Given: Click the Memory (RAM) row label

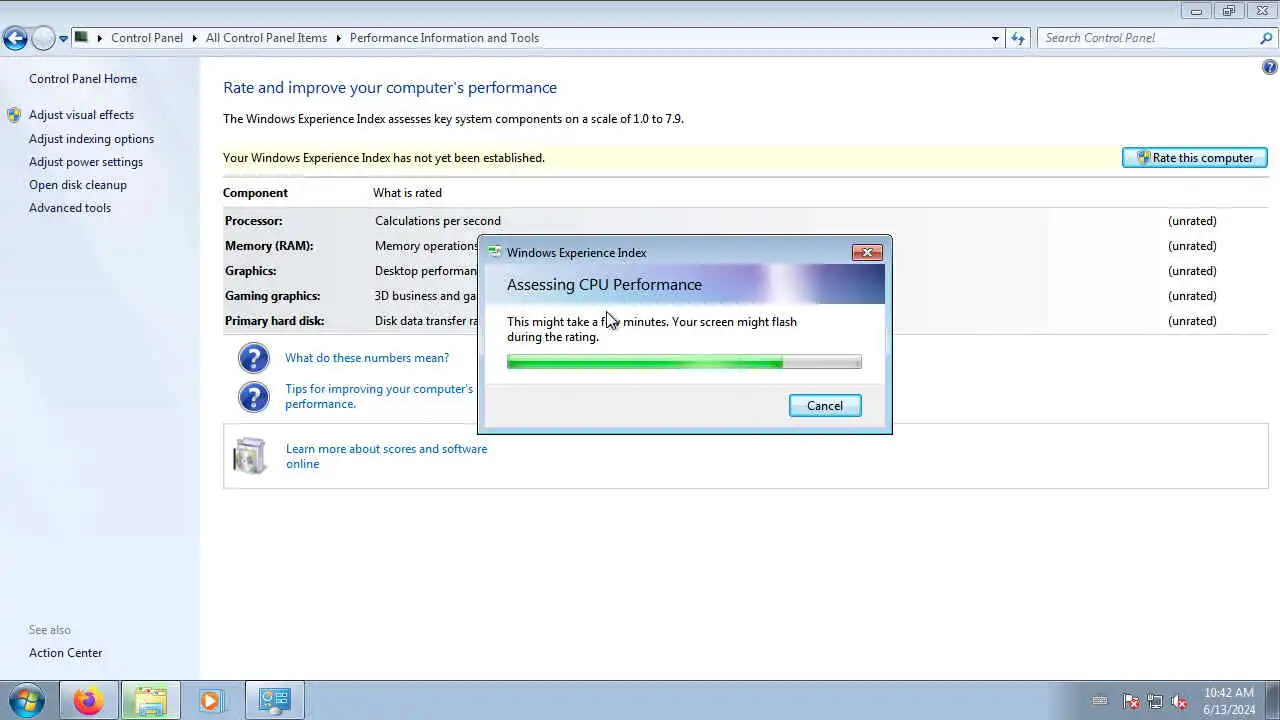Looking at the screenshot, I should click(x=269, y=246).
